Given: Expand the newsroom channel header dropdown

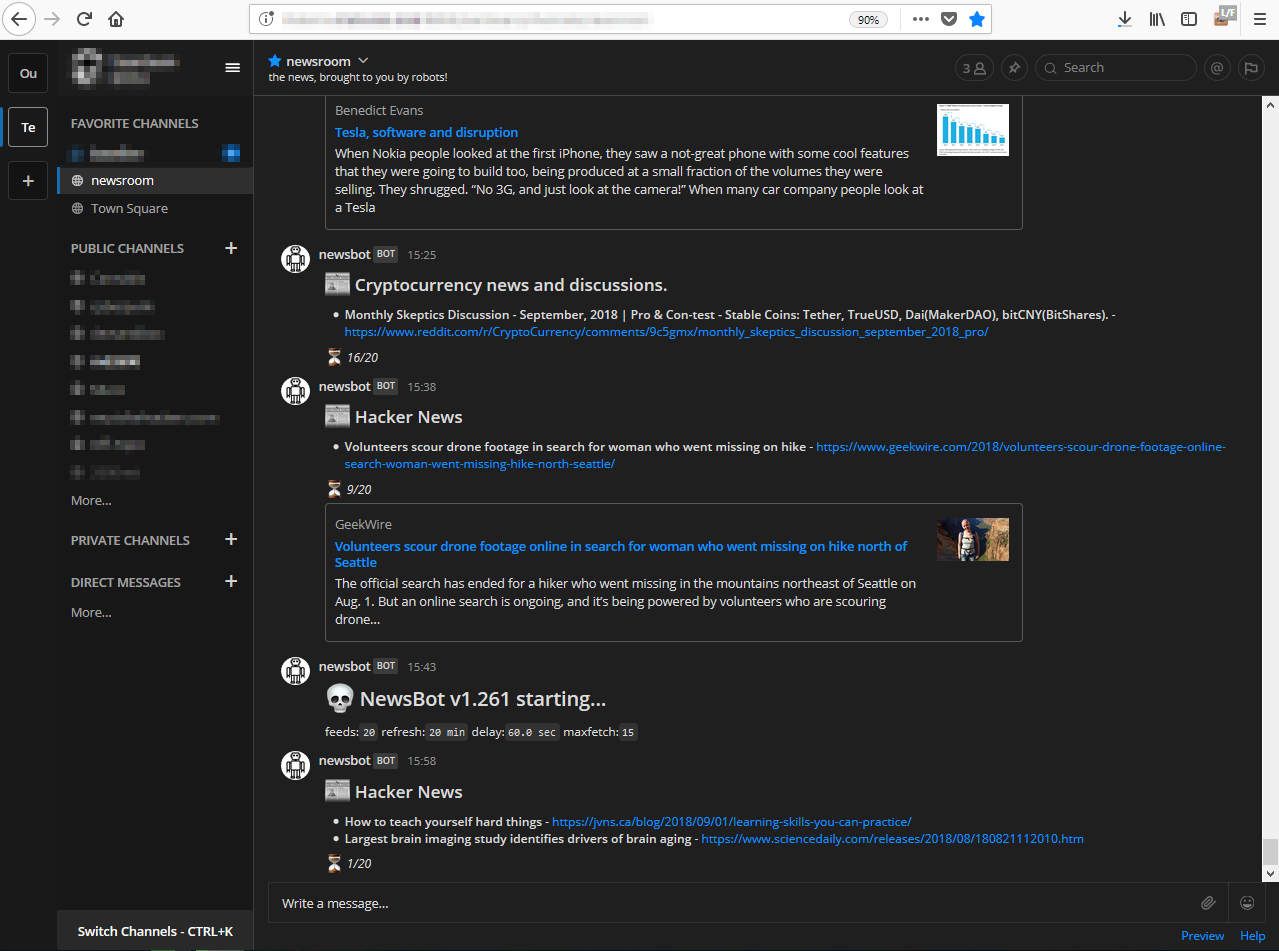Looking at the screenshot, I should tap(363, 61).
